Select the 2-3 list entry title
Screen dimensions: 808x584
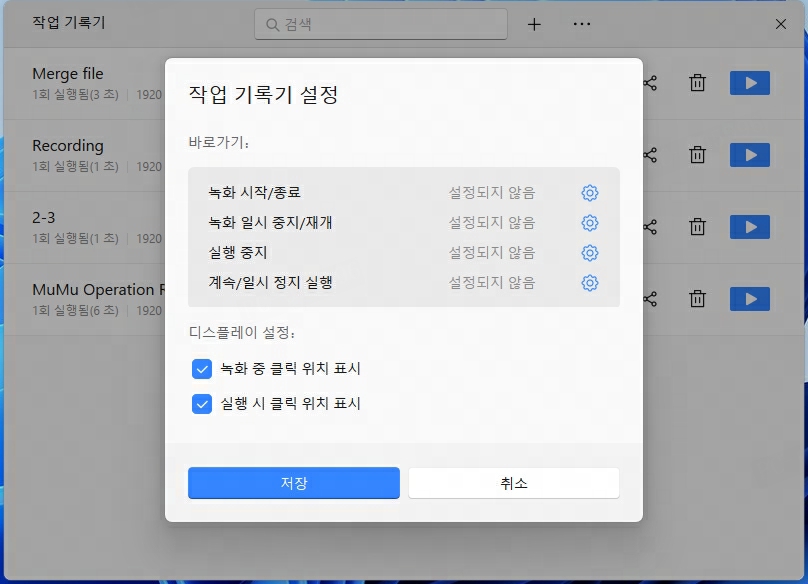(x=44, y=218)
